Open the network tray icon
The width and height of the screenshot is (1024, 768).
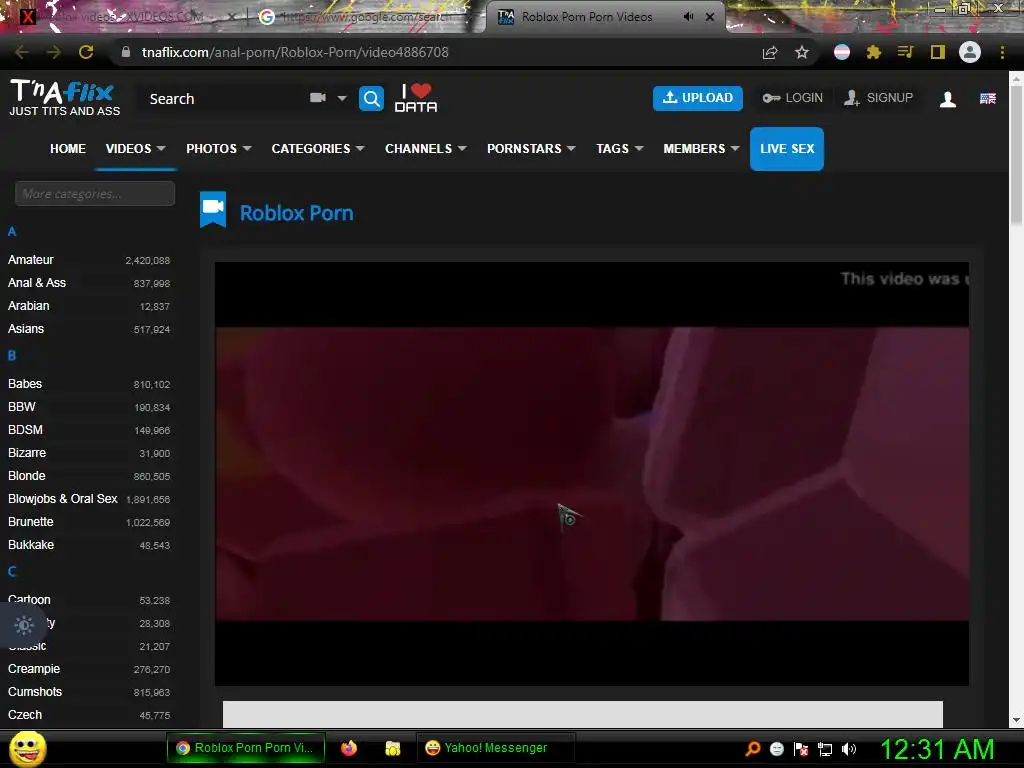825,749
